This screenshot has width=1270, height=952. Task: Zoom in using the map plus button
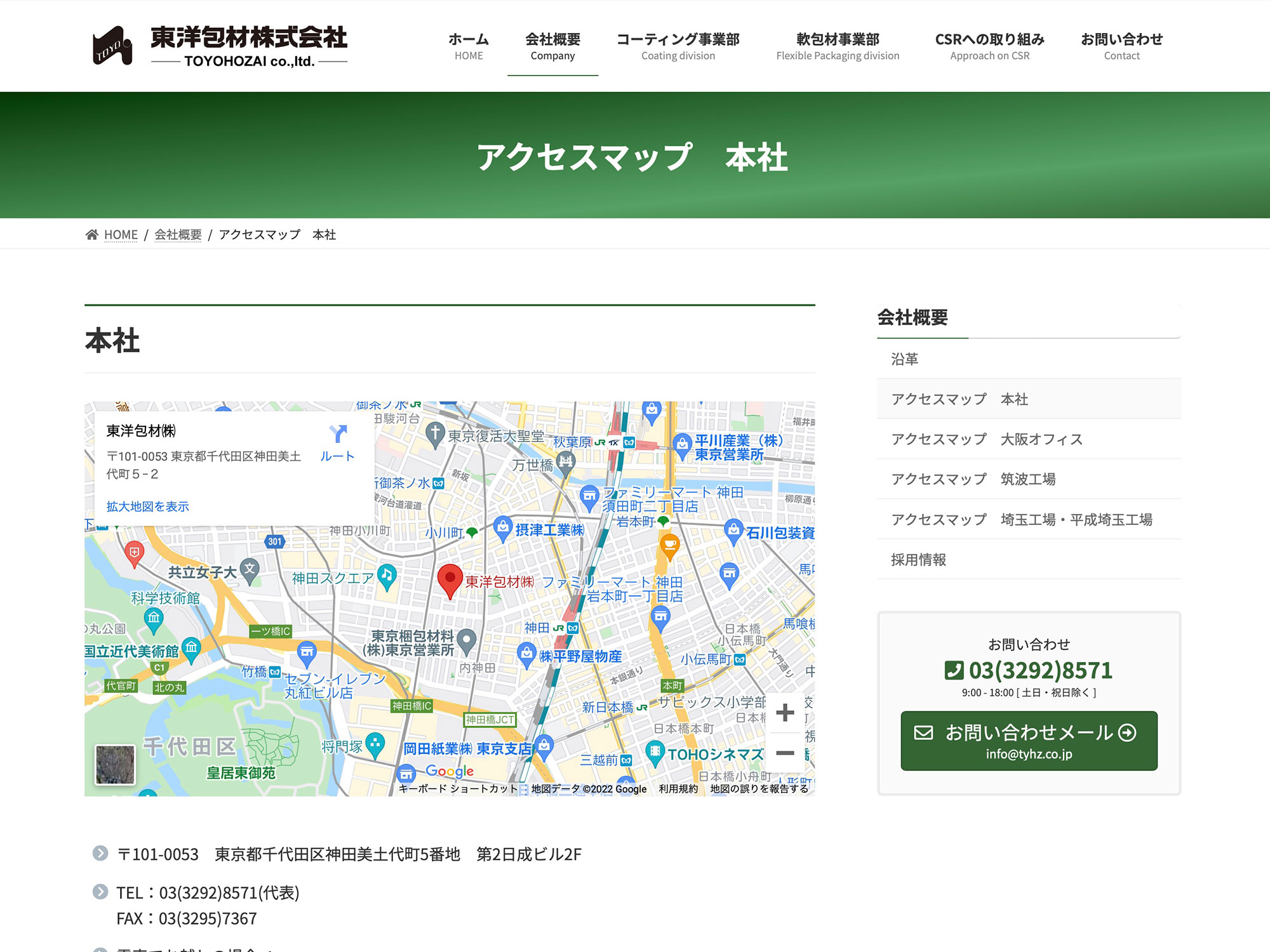pyautogui.click(x=785, y=712)
